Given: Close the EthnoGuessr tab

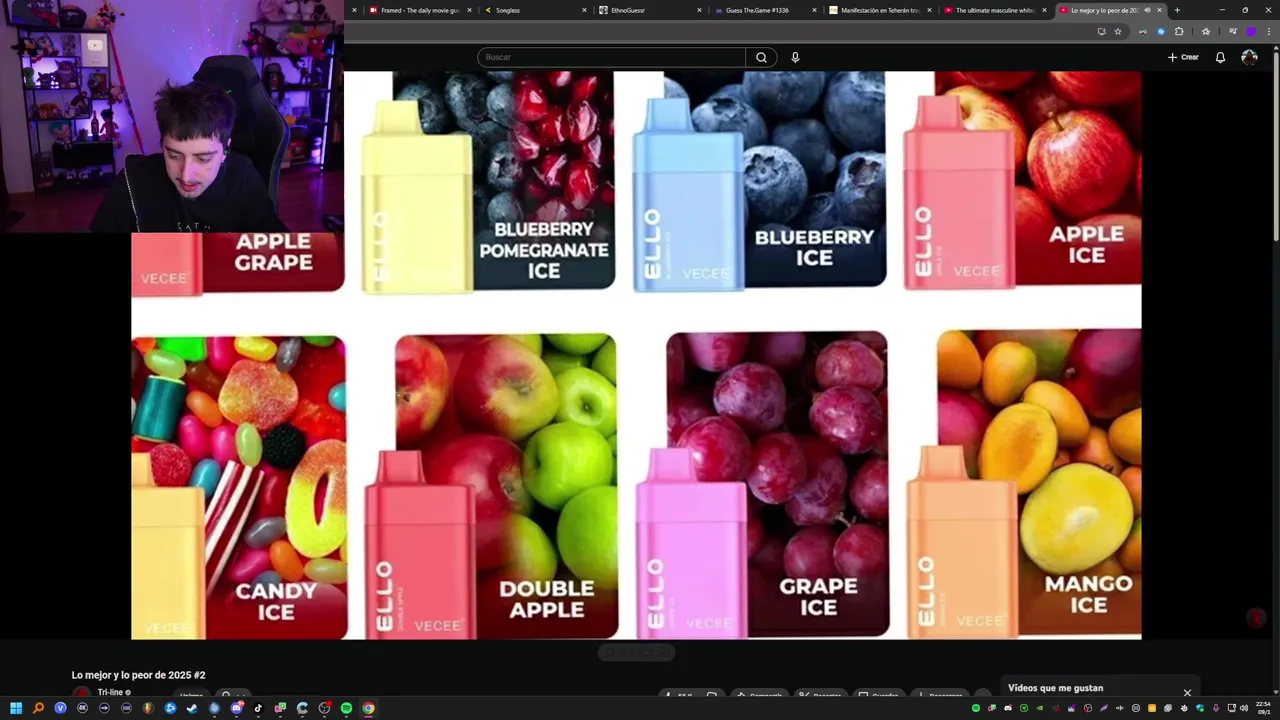Looking at the screenshot, I should [700, 10].
